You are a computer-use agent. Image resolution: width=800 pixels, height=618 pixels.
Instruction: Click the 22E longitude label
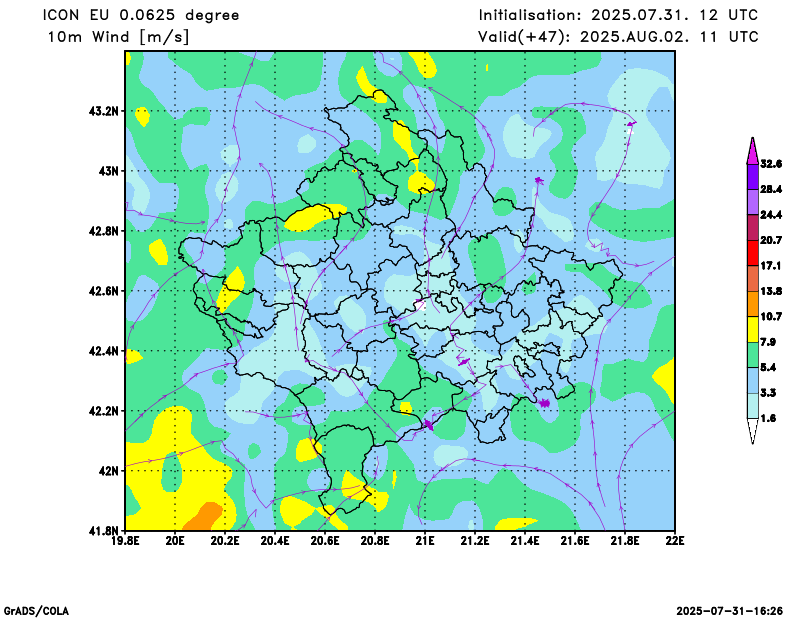[x=675, y=541]
